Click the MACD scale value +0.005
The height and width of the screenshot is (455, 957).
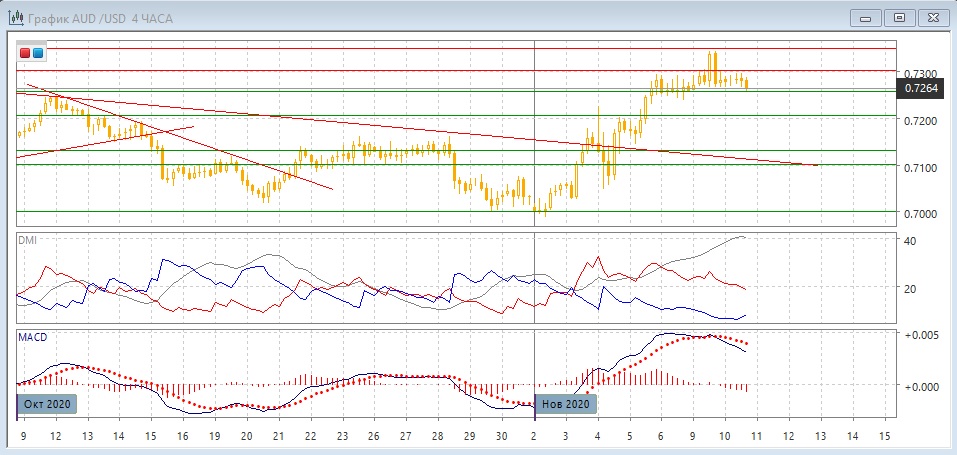pyautogui.click(x=920, y=335)
